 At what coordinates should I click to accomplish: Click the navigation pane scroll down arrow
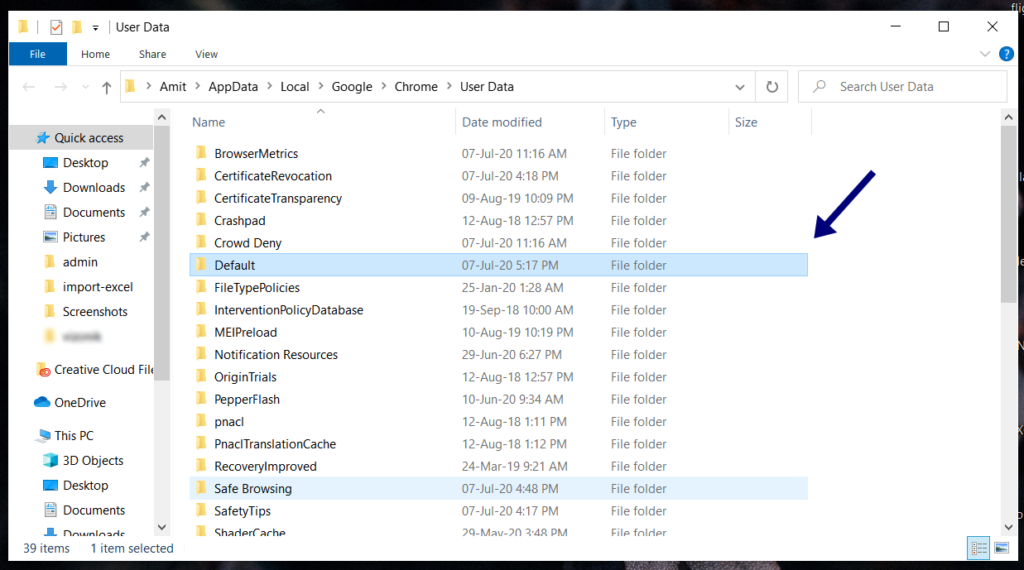click(x=162, y=527)
